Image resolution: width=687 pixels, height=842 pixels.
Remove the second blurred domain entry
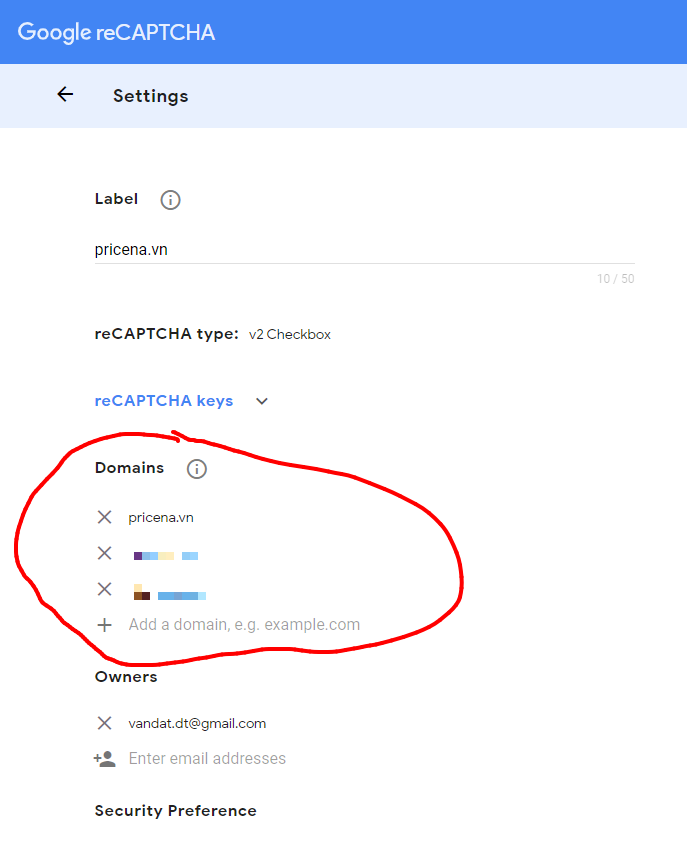(104, 553)
